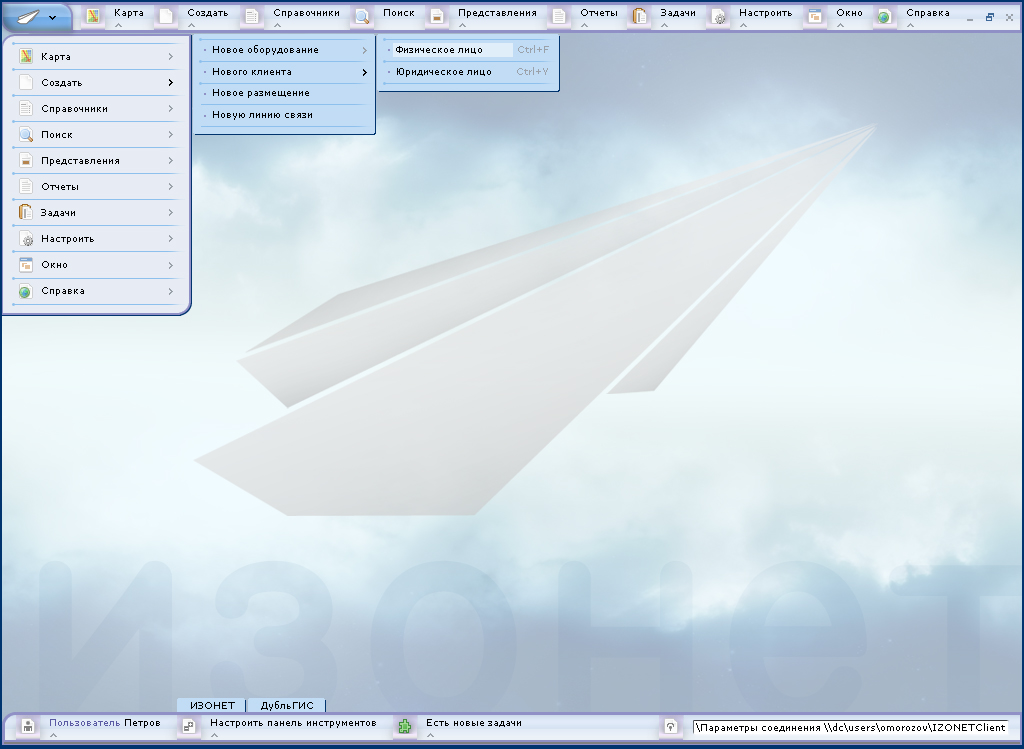
Task: Click the green puzzle icon in status bar
Action: 404,727
